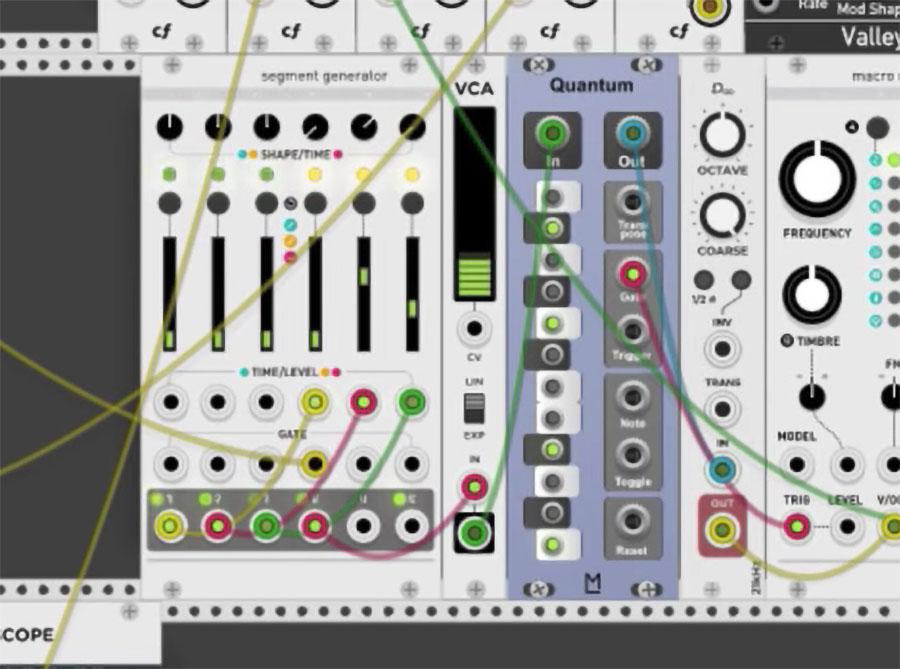Toggle segment four type button under yellow LED
This screenshot has width=900, height=669.
(x=315, y=203)
